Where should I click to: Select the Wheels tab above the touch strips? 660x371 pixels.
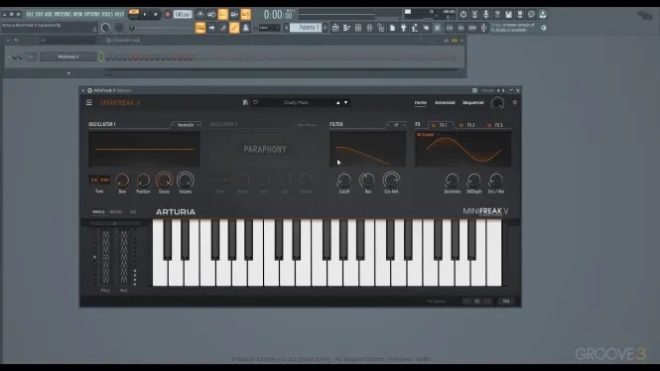pyautogui.click(x=98, y=212)
